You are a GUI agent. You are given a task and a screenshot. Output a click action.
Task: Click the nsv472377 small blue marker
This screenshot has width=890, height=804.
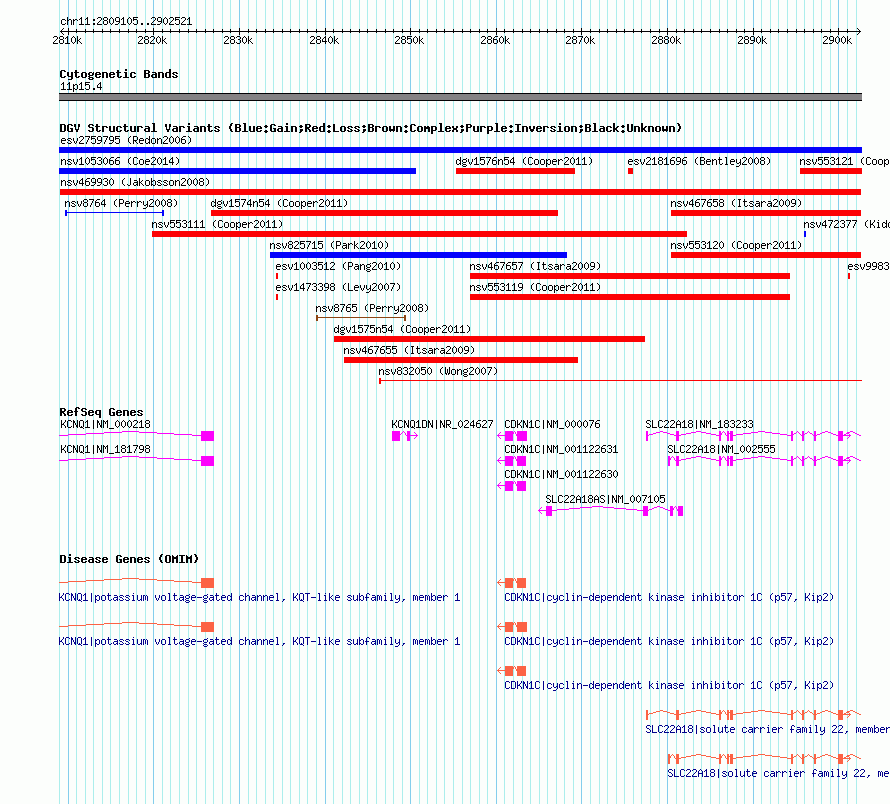coord(805,234)
